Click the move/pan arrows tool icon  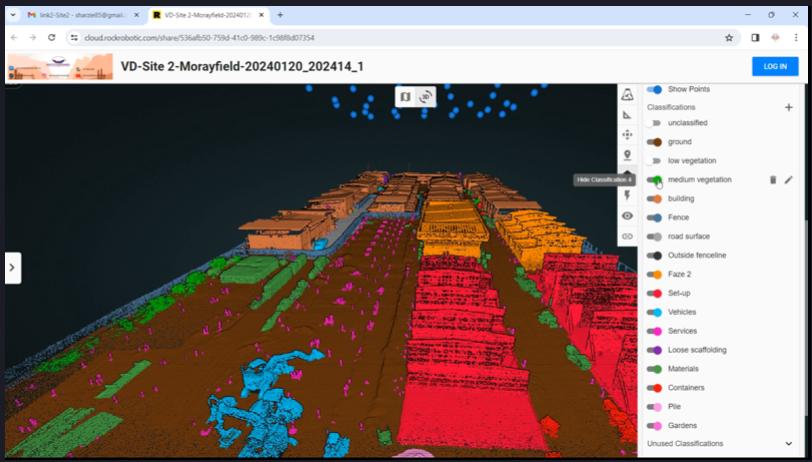pyautogui.click(x=627, y=135)
